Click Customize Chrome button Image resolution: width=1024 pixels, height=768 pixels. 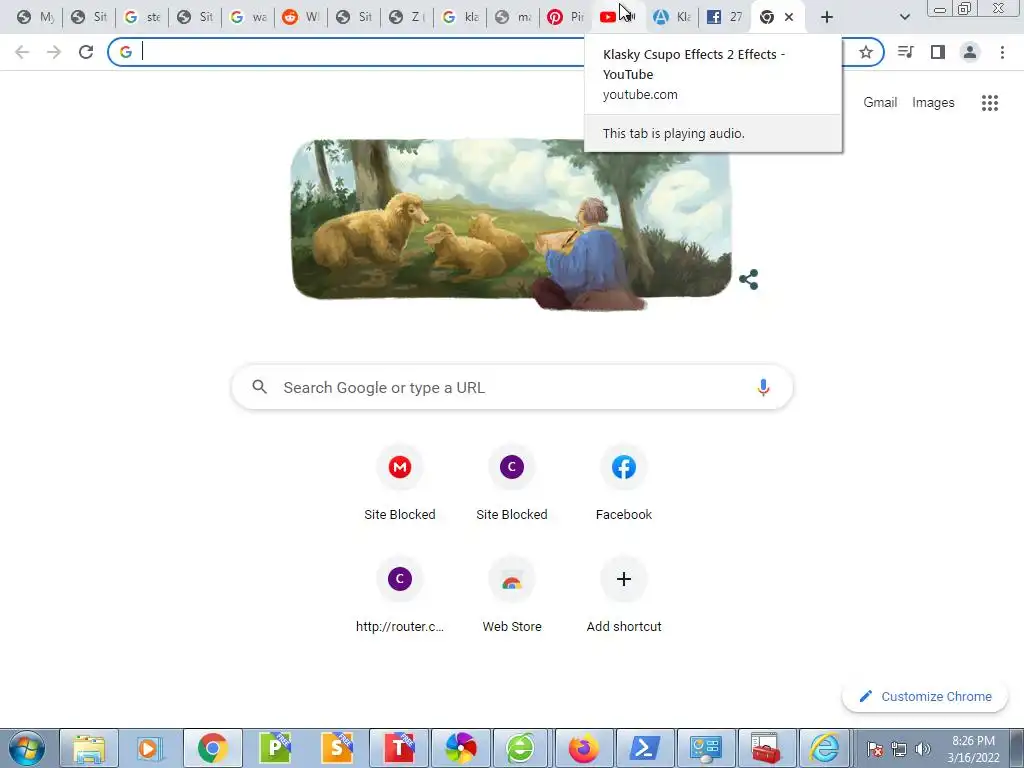(x=925, y=696)
